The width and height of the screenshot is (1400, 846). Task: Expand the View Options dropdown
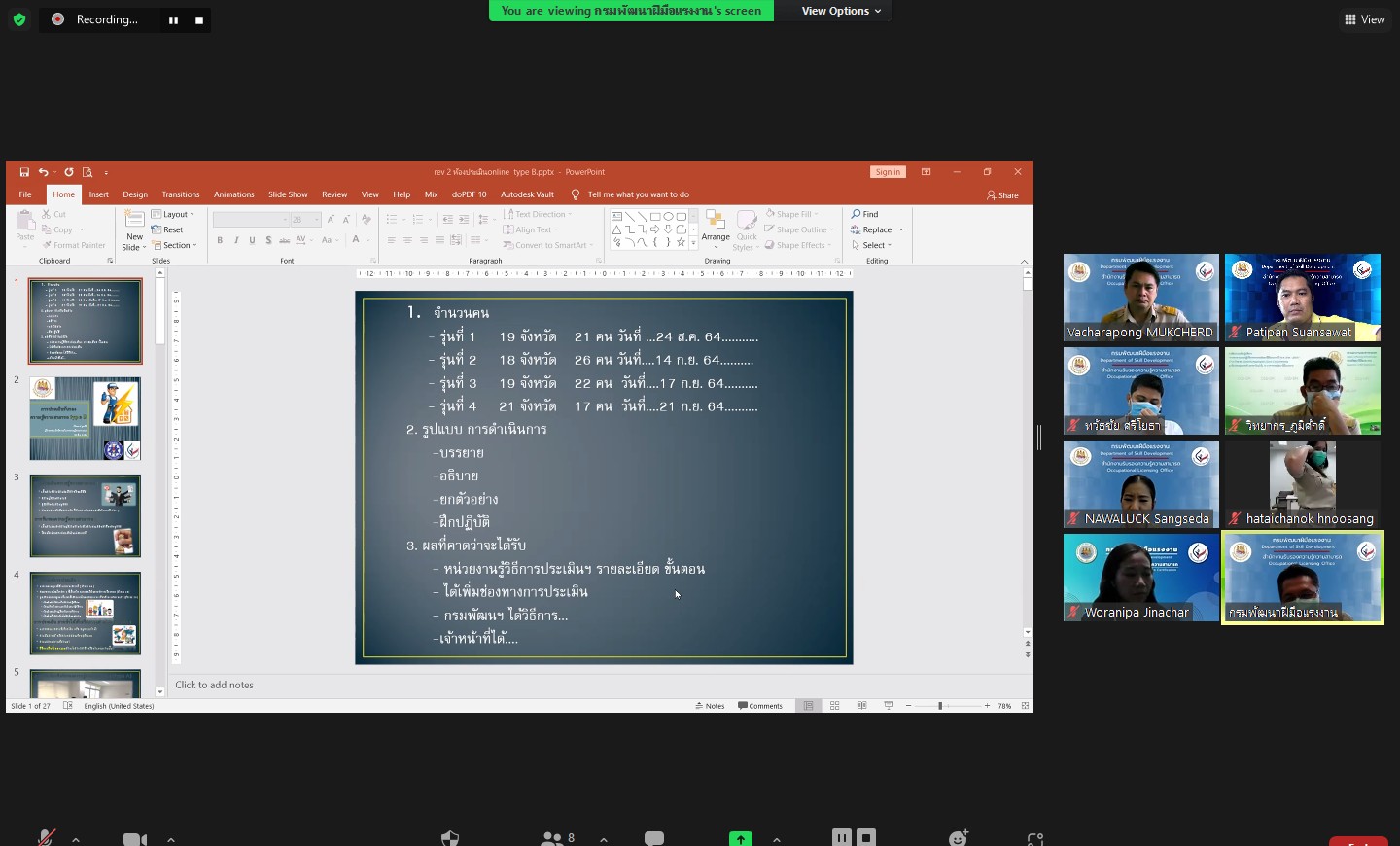pyautogui.click(x=841, y=11)
